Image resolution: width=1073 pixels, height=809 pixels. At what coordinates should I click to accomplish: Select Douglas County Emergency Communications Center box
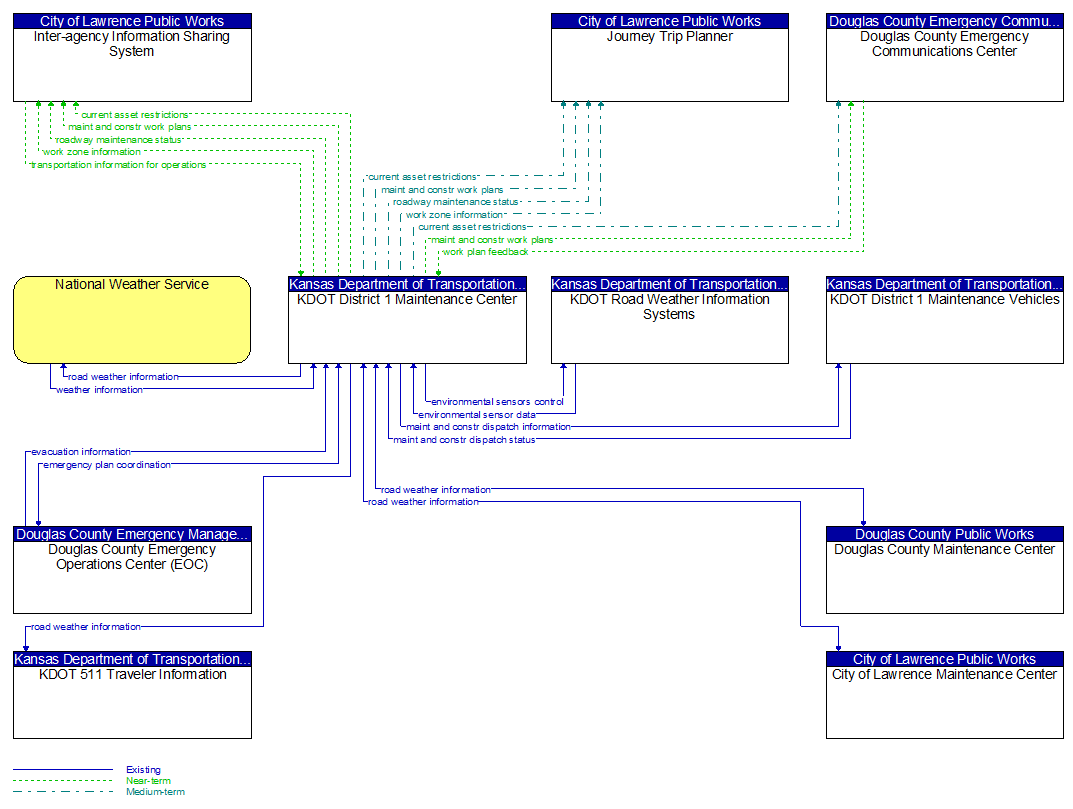(x=944, y=57)
